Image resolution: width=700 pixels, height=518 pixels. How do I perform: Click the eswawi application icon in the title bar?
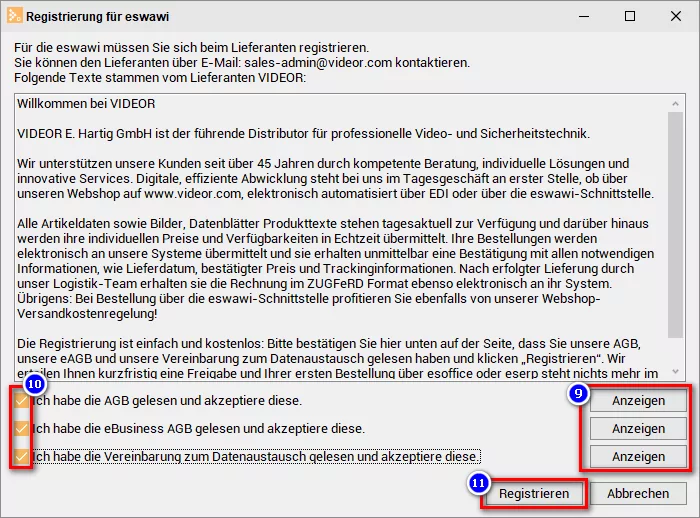14,16
